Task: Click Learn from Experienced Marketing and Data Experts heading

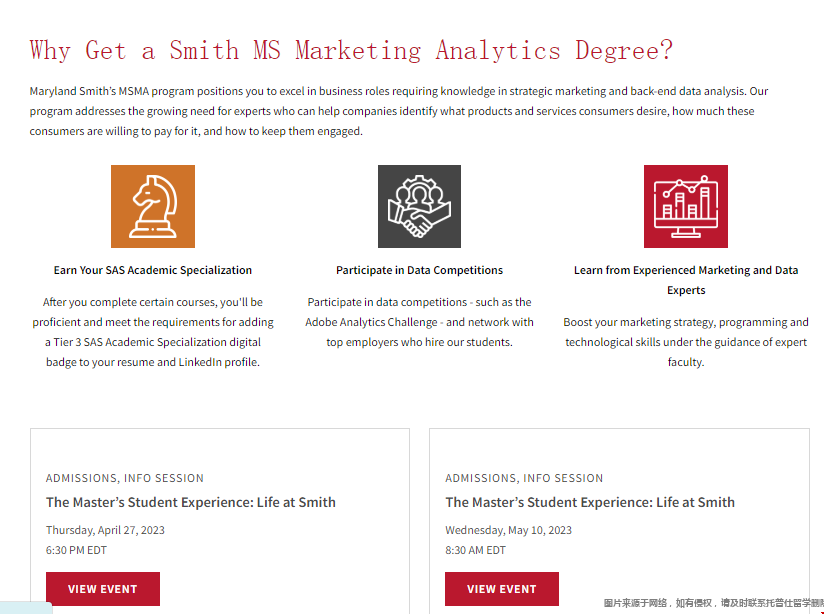Action: click(685, 280)
